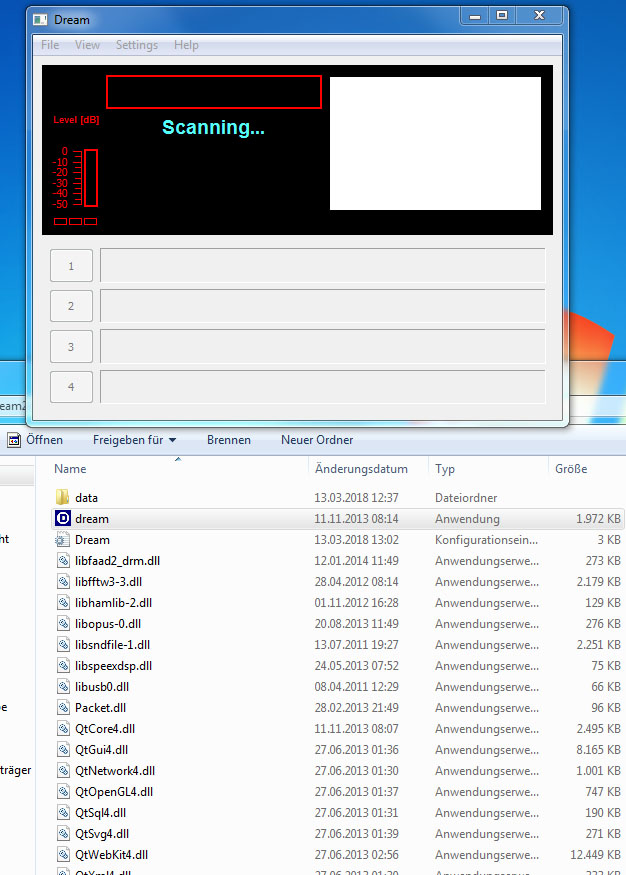Open the Settings menu

137,45
